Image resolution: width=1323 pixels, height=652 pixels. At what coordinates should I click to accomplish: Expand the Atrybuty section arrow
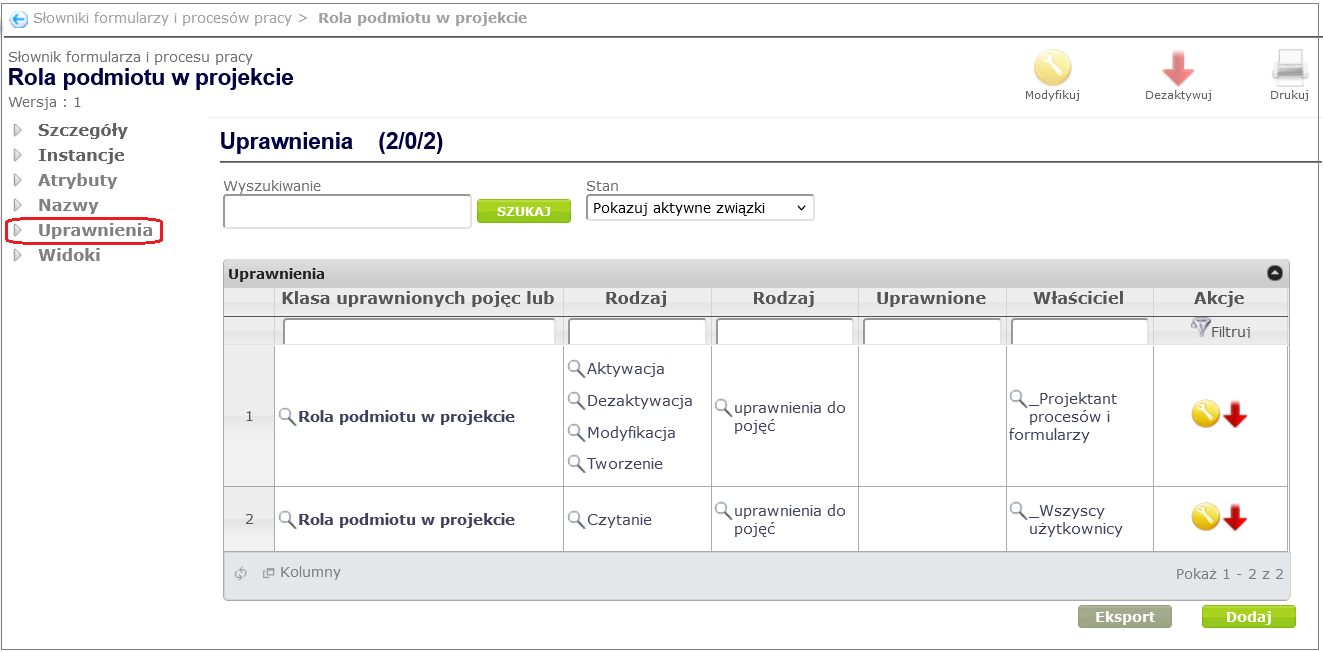tap(18, 181)
